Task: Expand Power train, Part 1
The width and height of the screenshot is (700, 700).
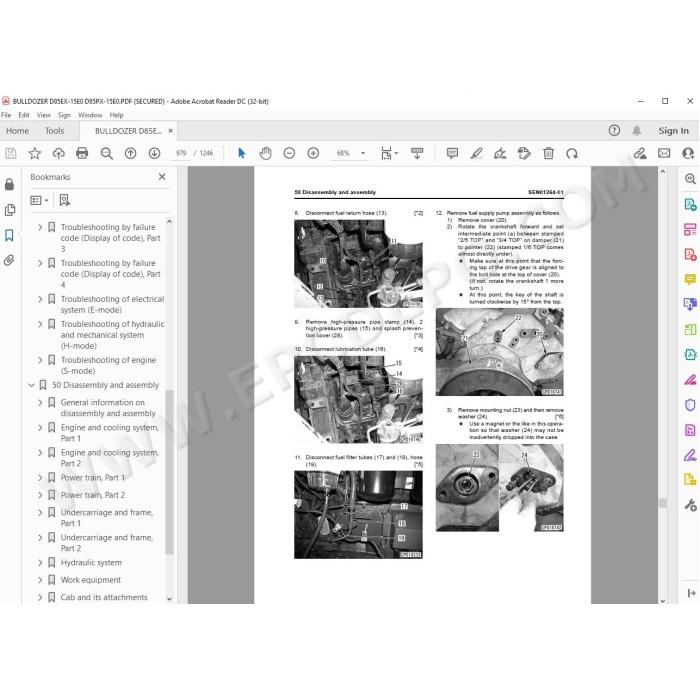Action: click(x=40, y=478)
